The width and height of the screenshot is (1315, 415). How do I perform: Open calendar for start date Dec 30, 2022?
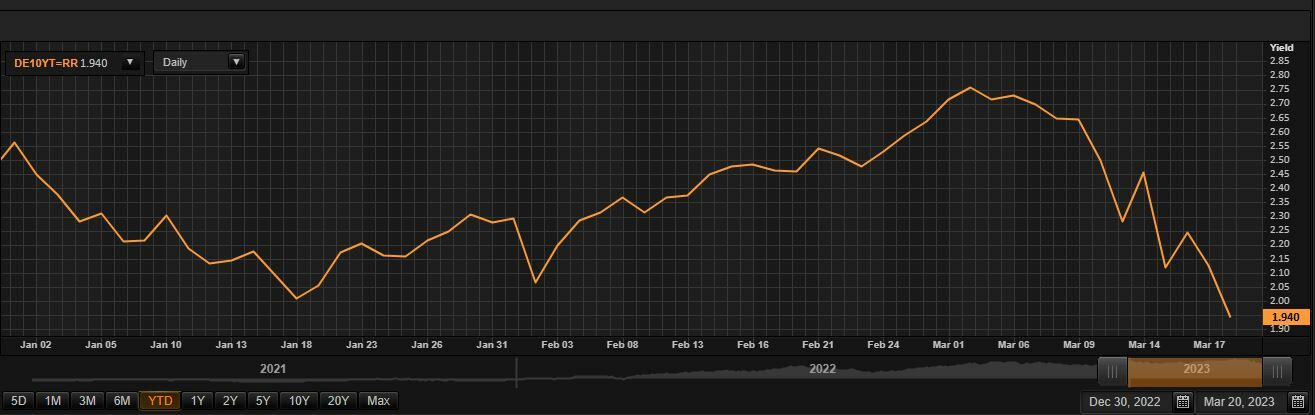point(1183,402)
